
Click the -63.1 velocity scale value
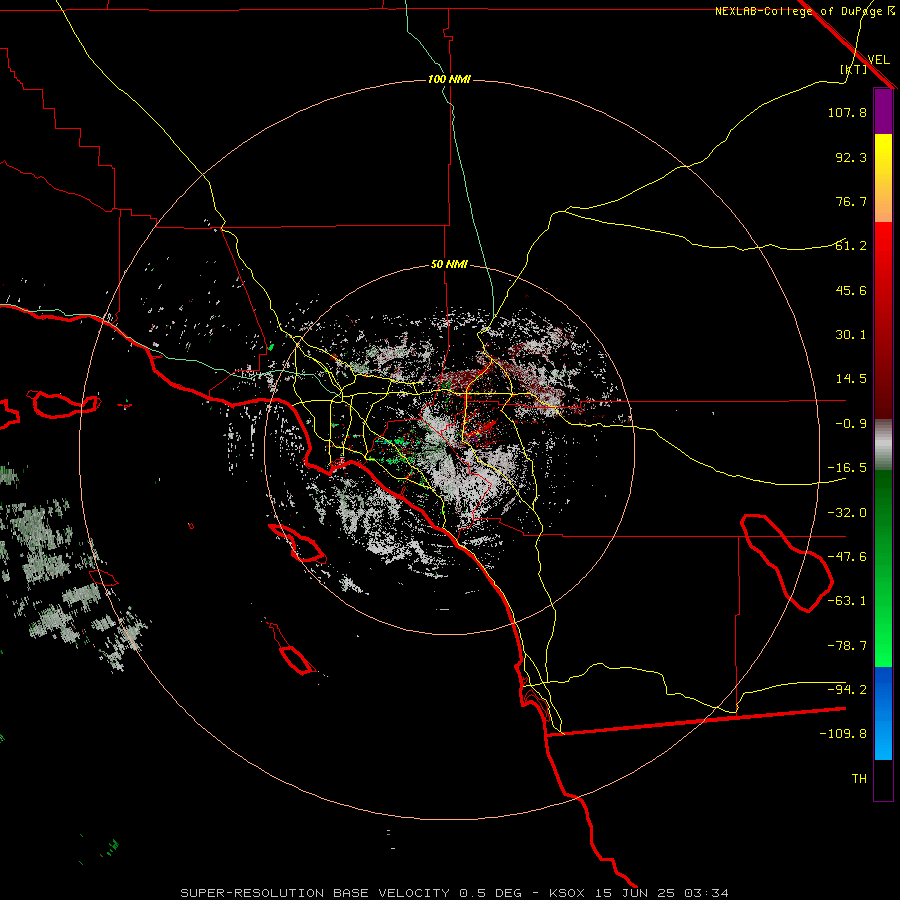pyautogui.click(x=847, y=601)
